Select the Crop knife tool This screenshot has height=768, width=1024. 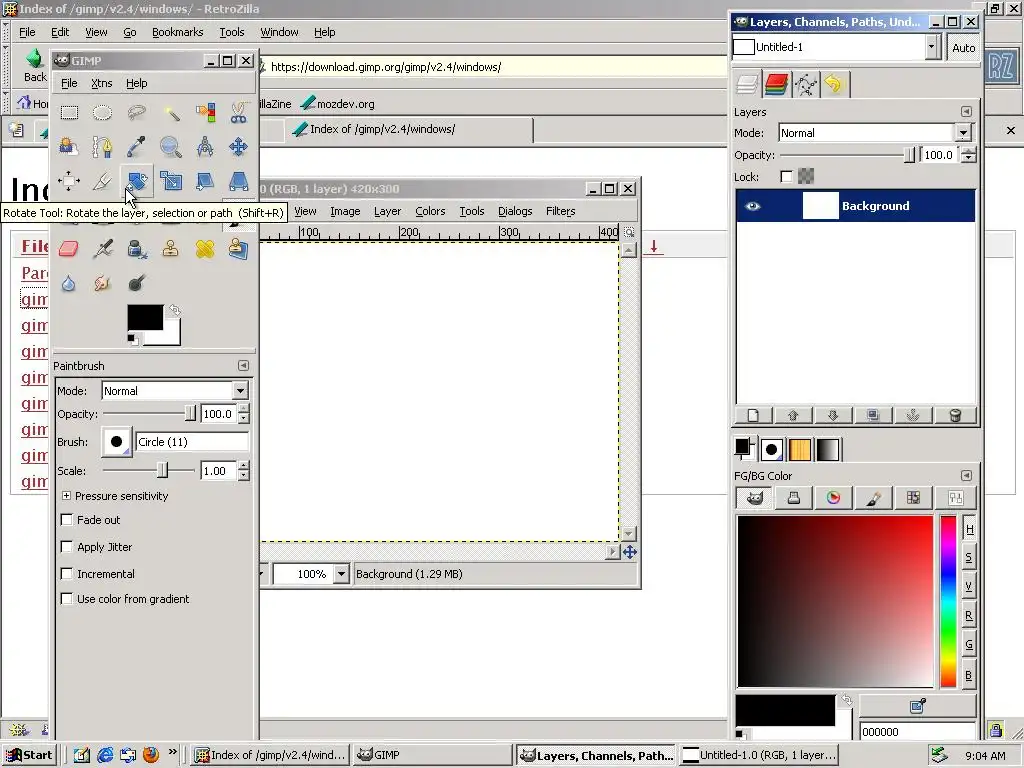pos(103,181)
